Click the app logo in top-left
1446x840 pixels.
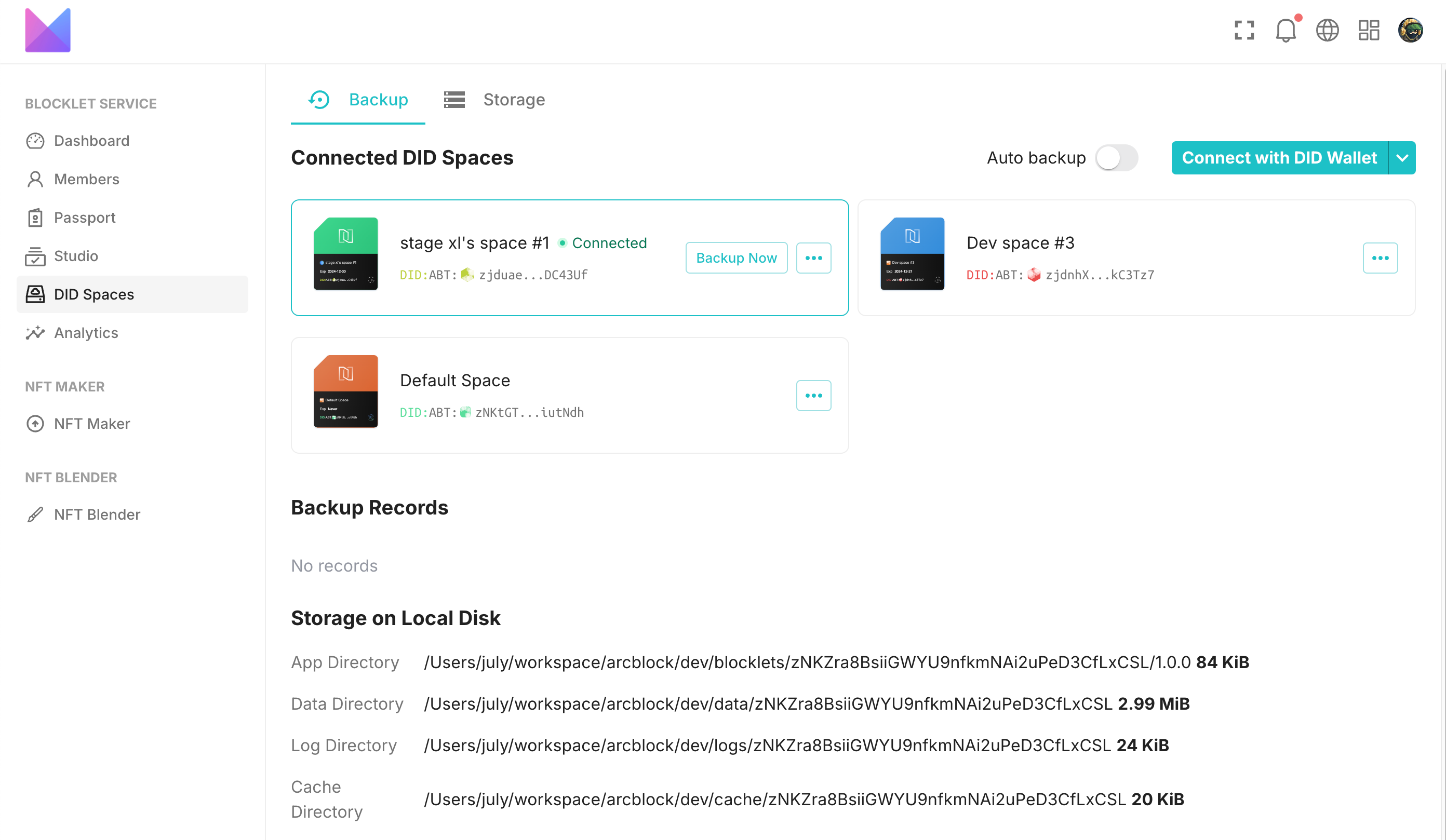point(48,31)
